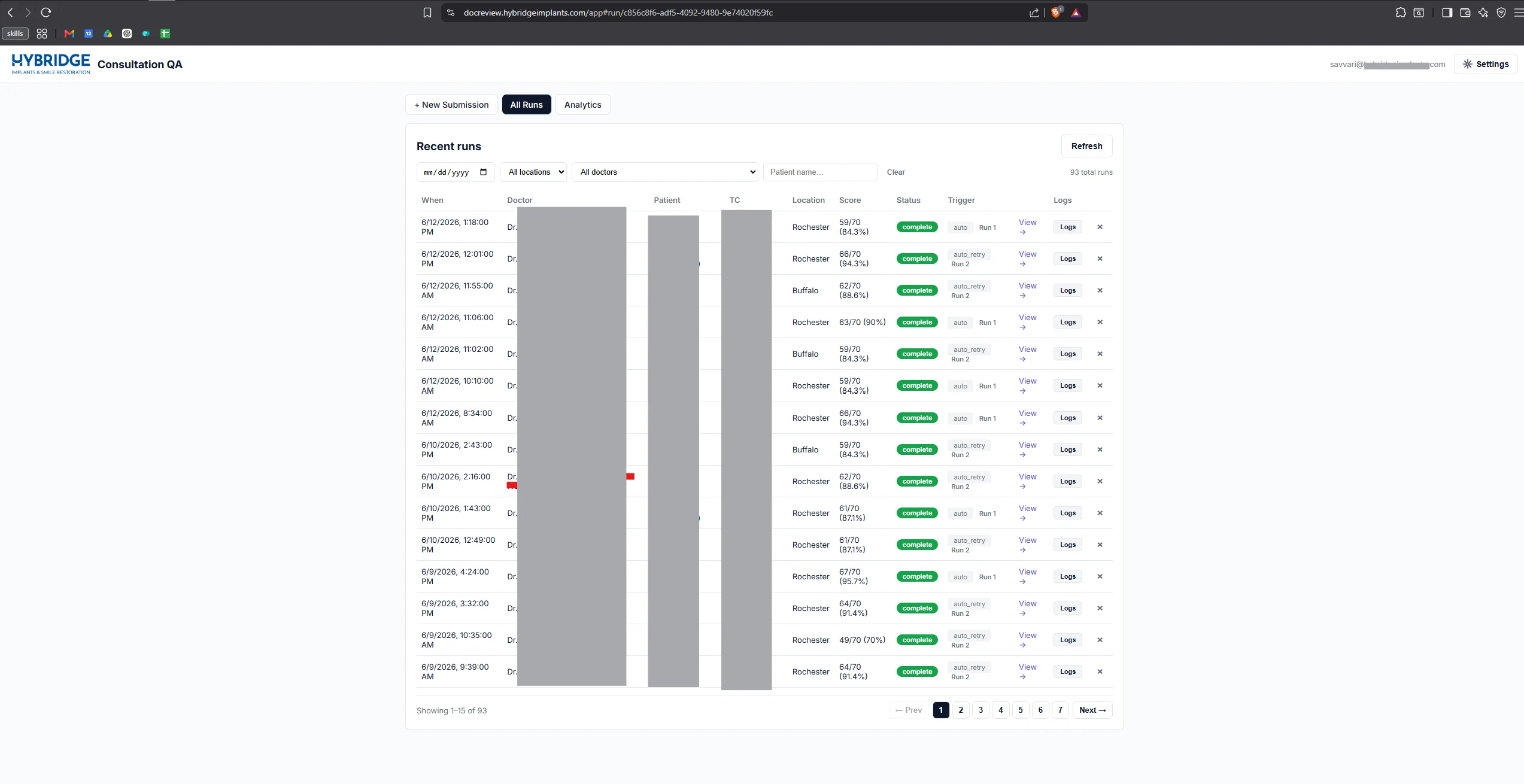Open browser extensions puzzle icon
The height and width of the screenshot is (784, 1524).
point(1401,13)
